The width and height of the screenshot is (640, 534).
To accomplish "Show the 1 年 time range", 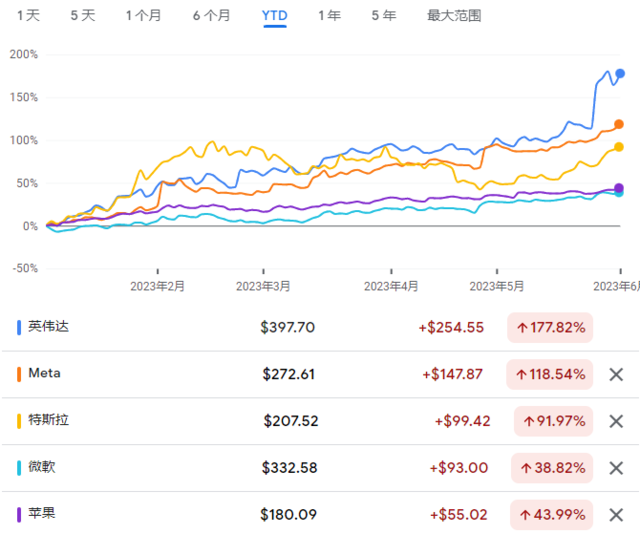I will click(329, 16).
